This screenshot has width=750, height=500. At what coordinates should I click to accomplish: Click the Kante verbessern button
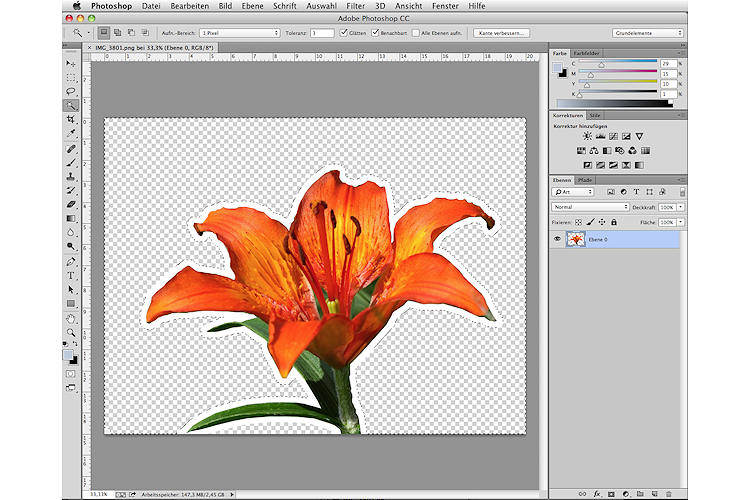pos(503,33)
